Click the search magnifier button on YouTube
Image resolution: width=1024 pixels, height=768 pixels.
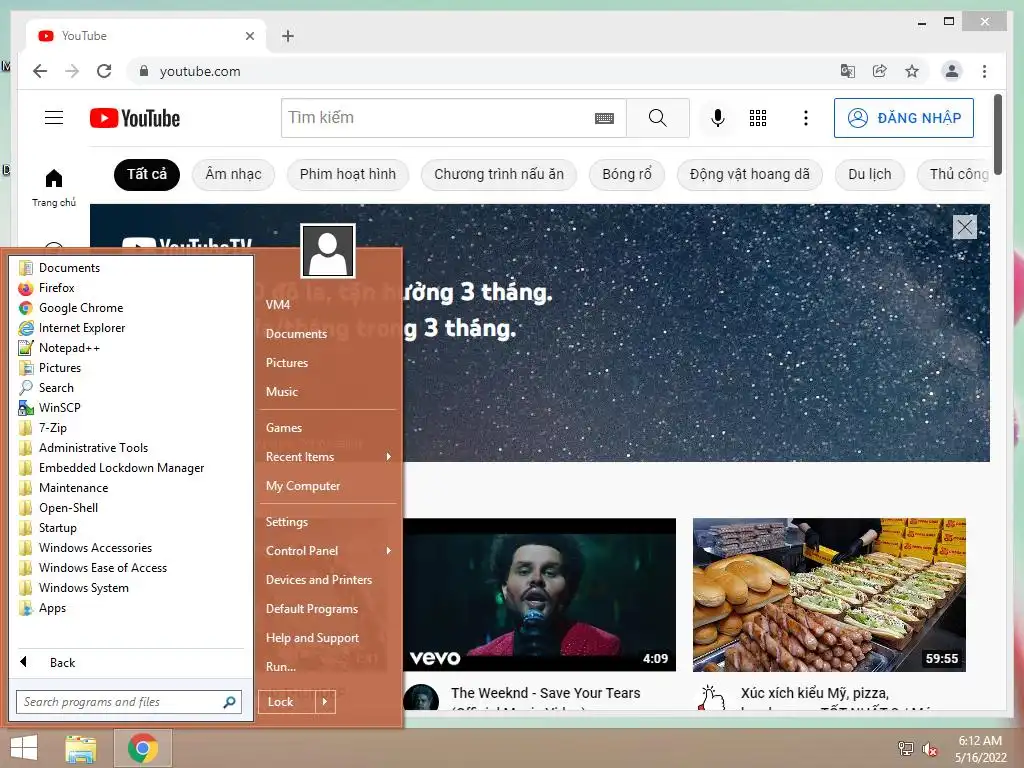[658, 118]
